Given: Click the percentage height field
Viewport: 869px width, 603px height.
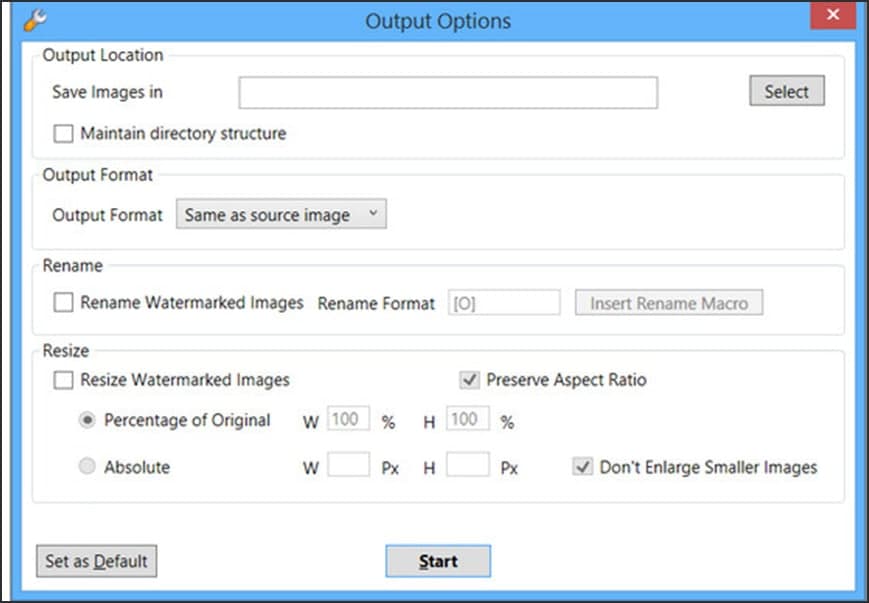Looking at the screenshot, I should [x=468, y=421].
